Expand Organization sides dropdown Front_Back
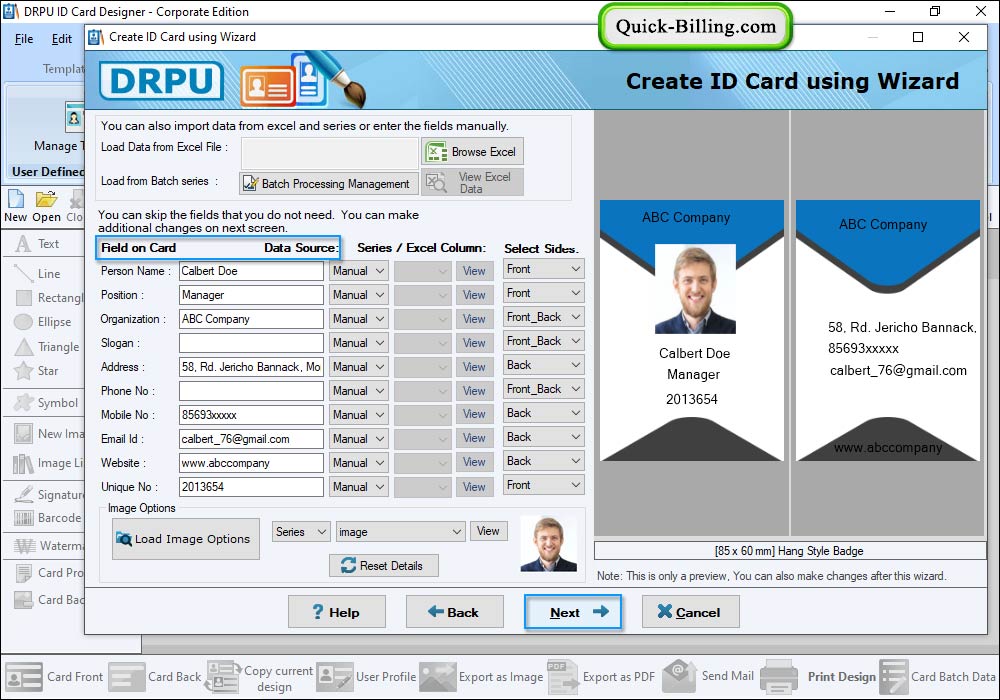The height and width of the screenshot is (700, 1000). 543,317
